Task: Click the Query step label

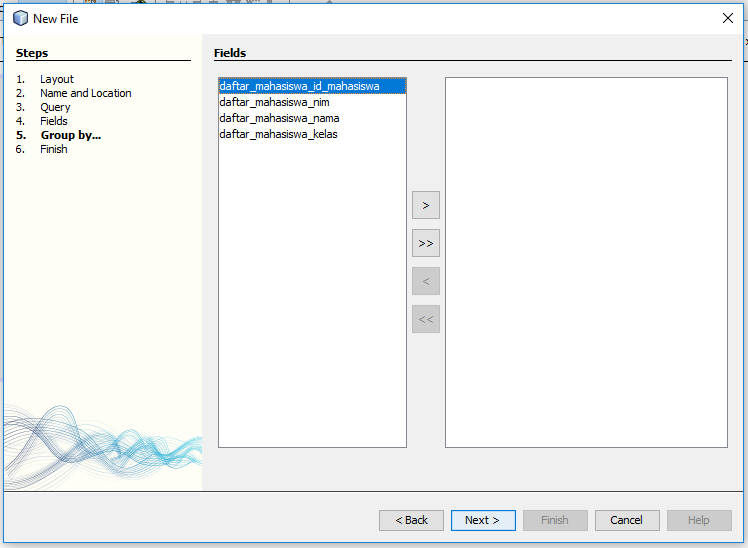Action: point(55,107)
